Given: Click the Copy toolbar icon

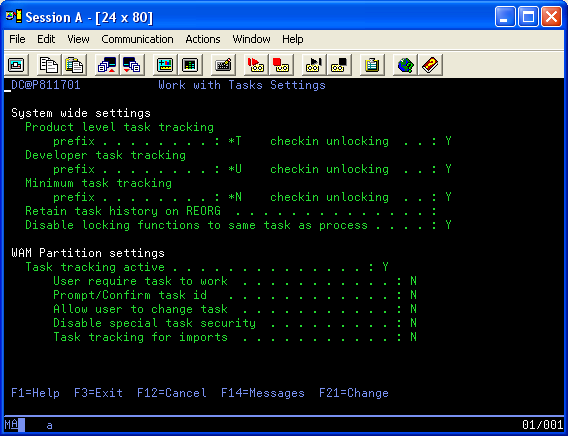Looking at the screenshot, I should pyautogui.click(x=49, y=65).
